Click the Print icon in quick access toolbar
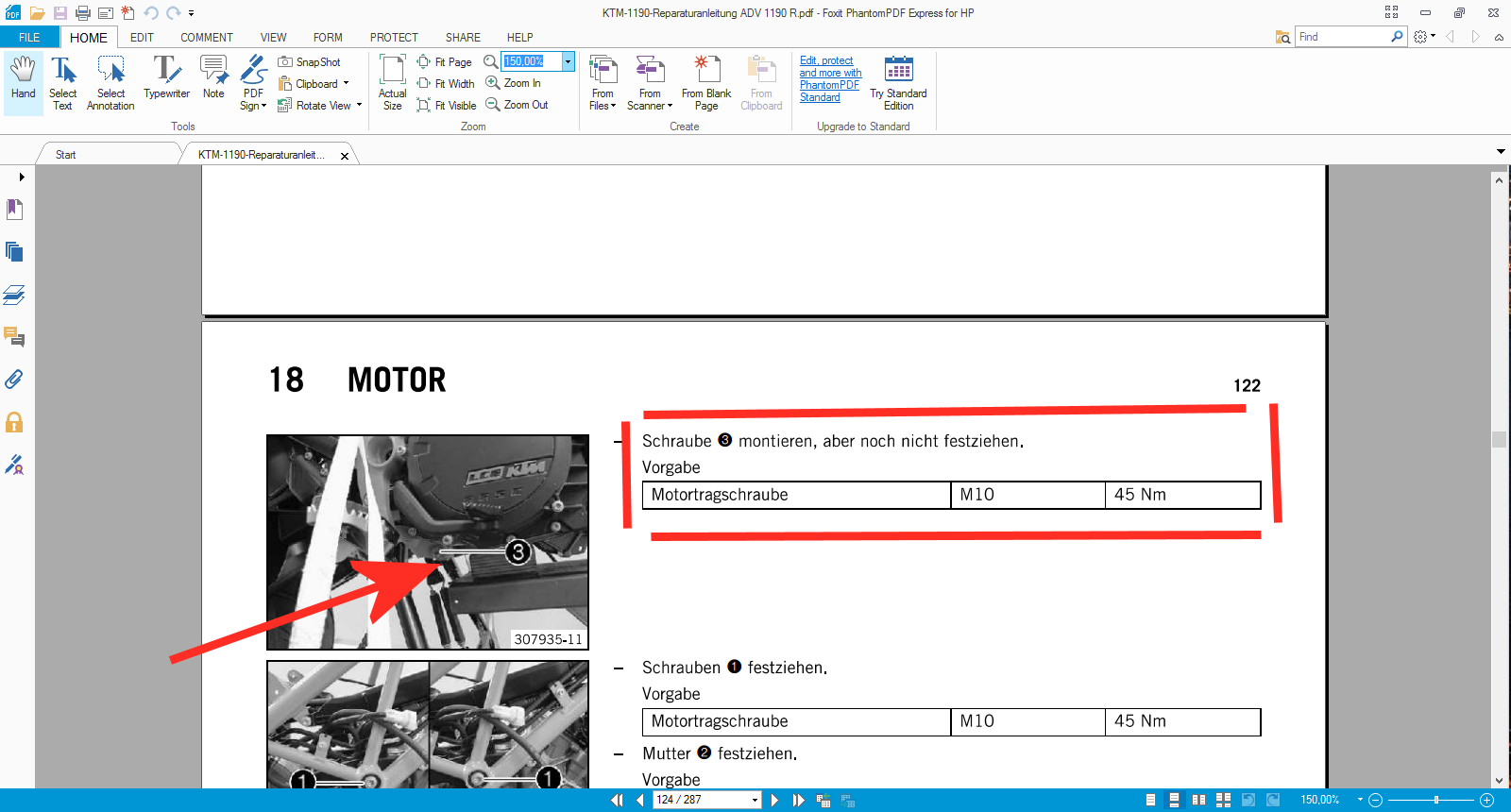This screenshot has width=1511, height=812. [83, 13]
